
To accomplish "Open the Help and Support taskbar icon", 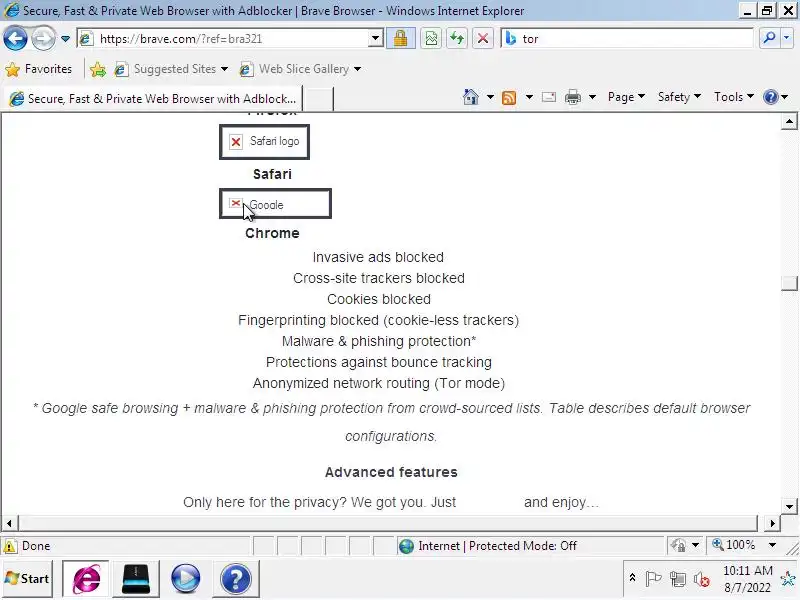I will pyautogui.click(x=236, y=579).
